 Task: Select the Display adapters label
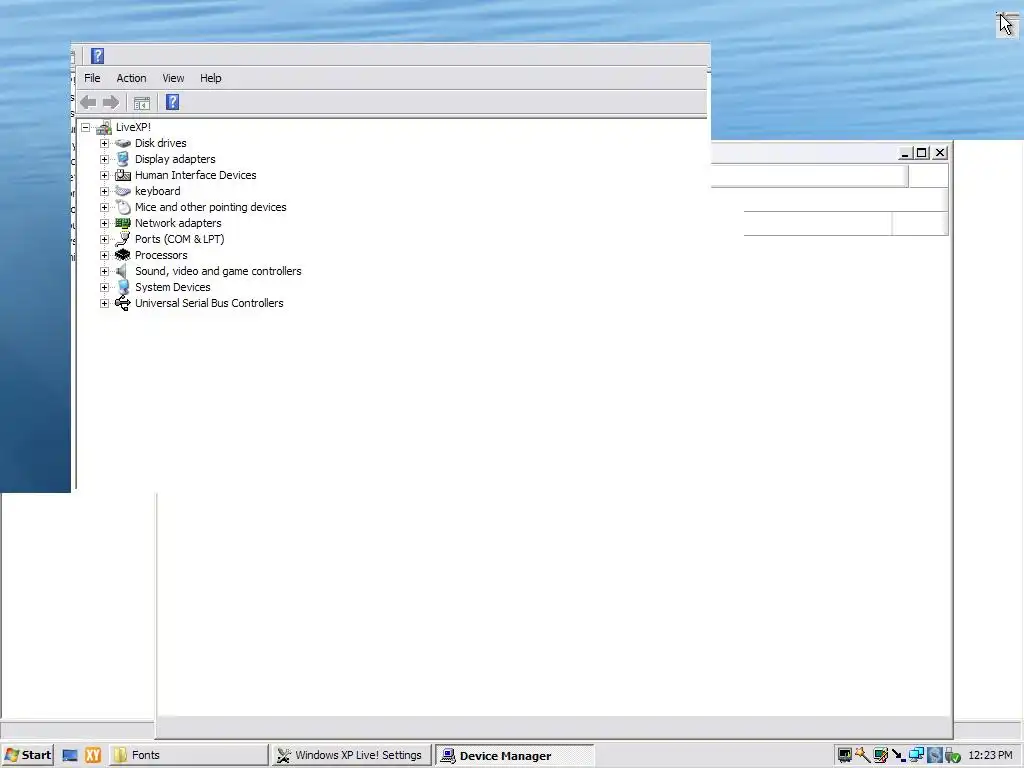(x=175, y=159)
